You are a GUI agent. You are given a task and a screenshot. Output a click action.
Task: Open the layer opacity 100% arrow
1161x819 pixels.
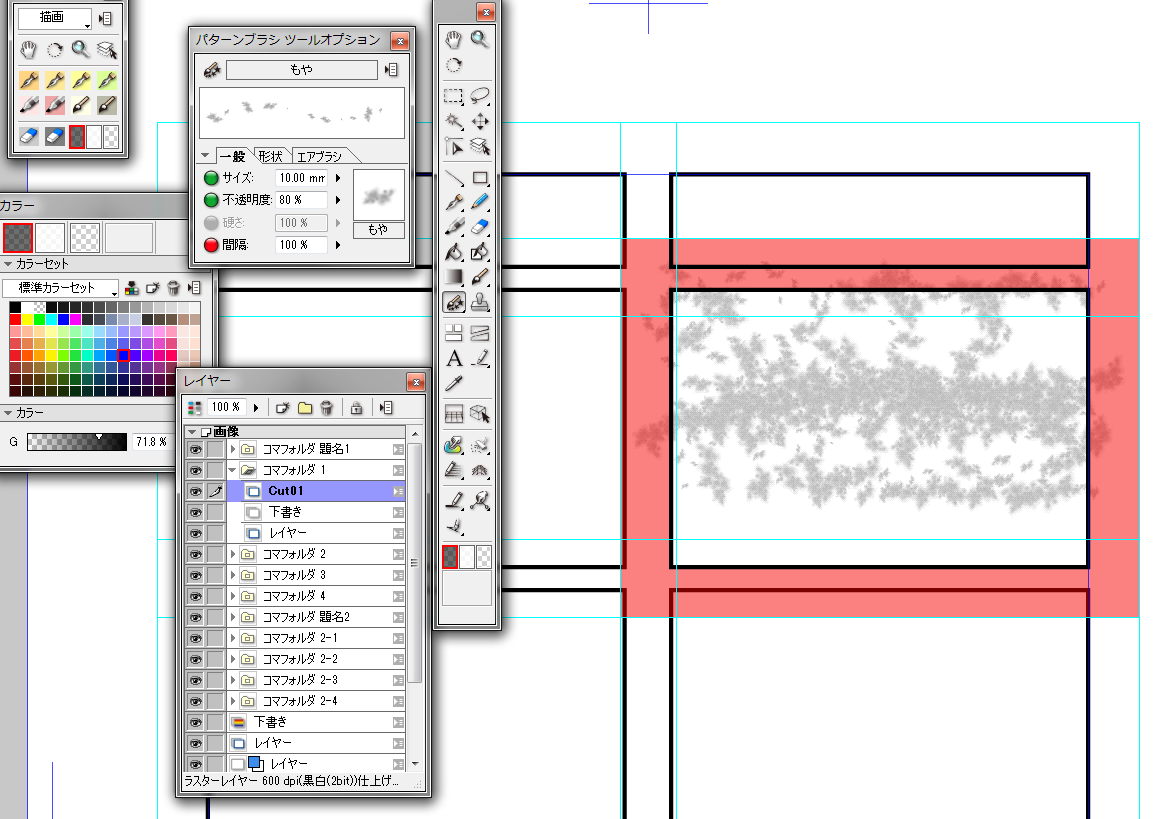pos(256,407)
